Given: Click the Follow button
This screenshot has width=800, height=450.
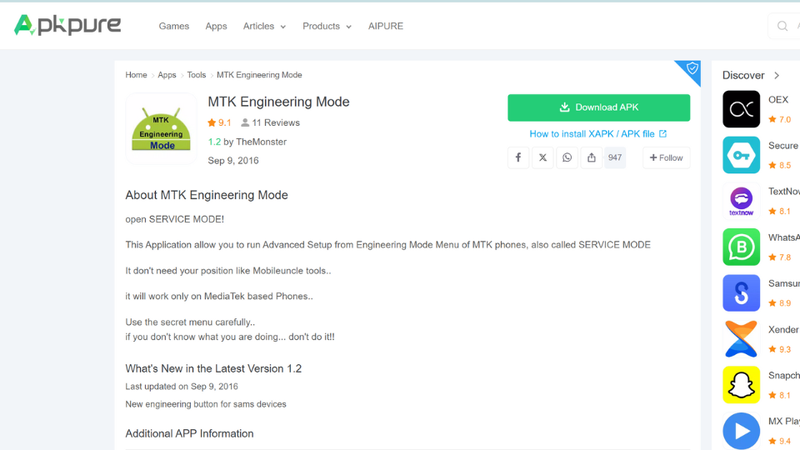Looking at the screenshot, I should click(666, 158).
